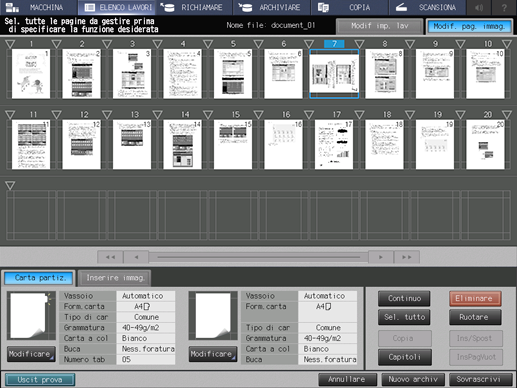Click Modificare under tab paper preview
Image resolution: width=517 pixels, height=388 pixels.
pyautogui.click(x=31, y=354)
